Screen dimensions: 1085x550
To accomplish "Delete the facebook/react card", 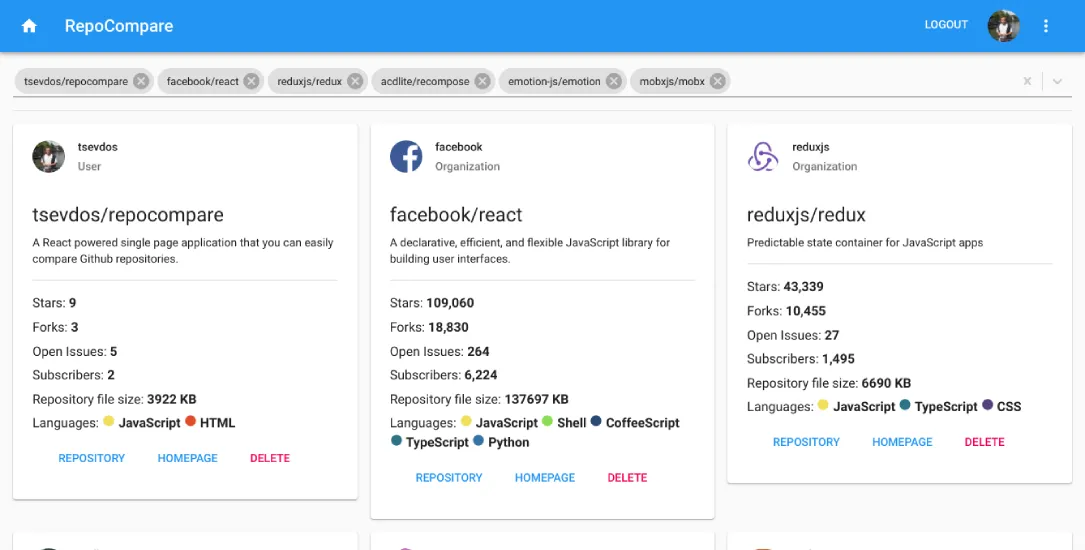I will pyautogui.click(x=628, y=477).
